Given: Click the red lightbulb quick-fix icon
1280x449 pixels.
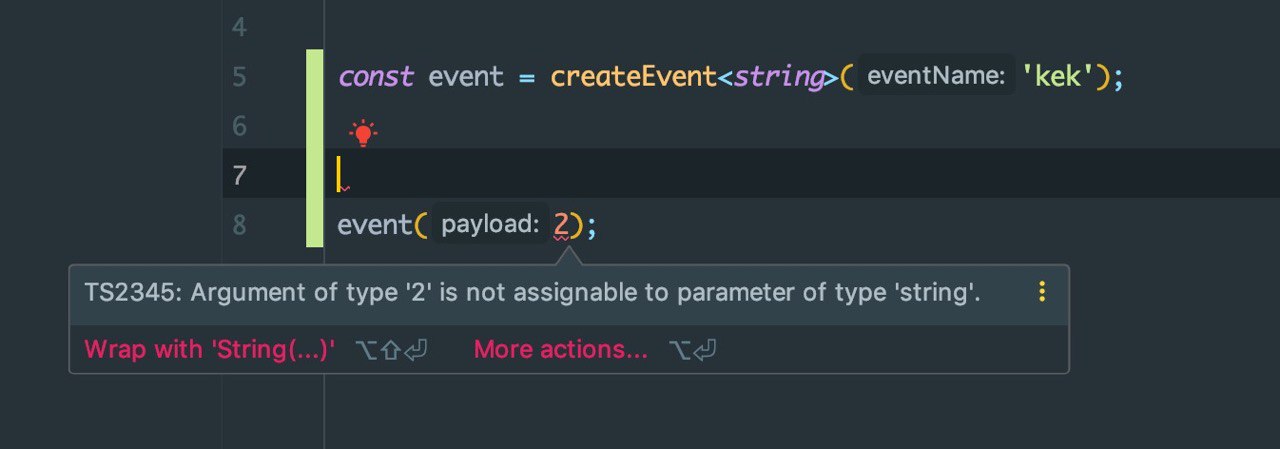Looking at the screenshot, I should (x=363, y=133).
